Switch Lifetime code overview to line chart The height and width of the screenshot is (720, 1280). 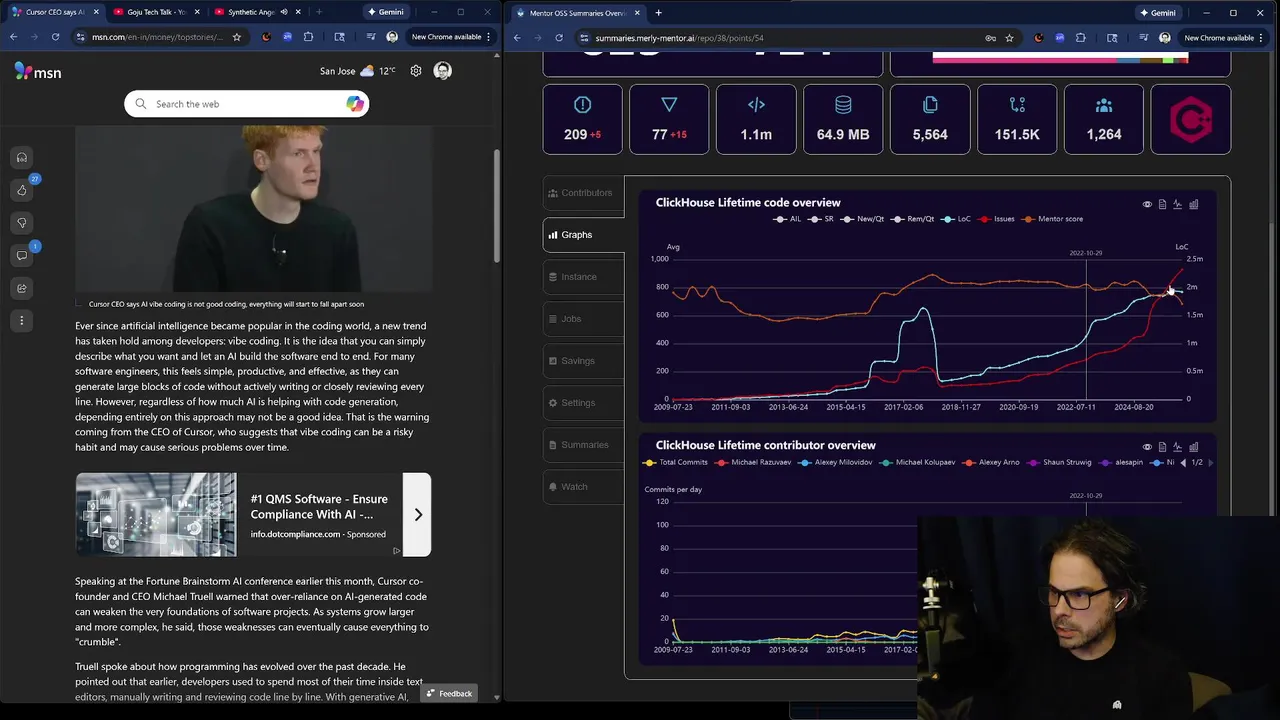(x=1178, y=204)
